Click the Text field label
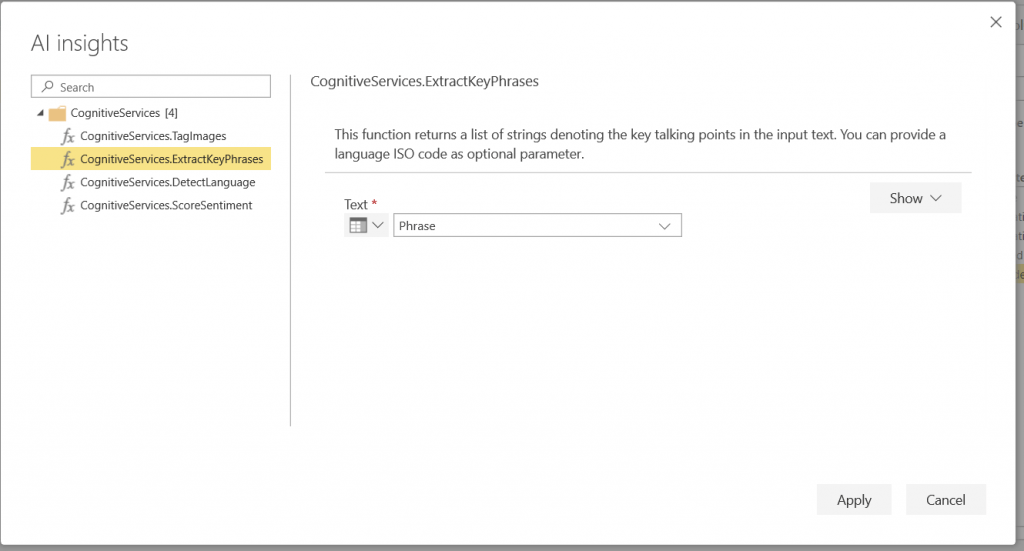Screen dimensions: 1024x551 pyautogui.click(x=356, y=204)
